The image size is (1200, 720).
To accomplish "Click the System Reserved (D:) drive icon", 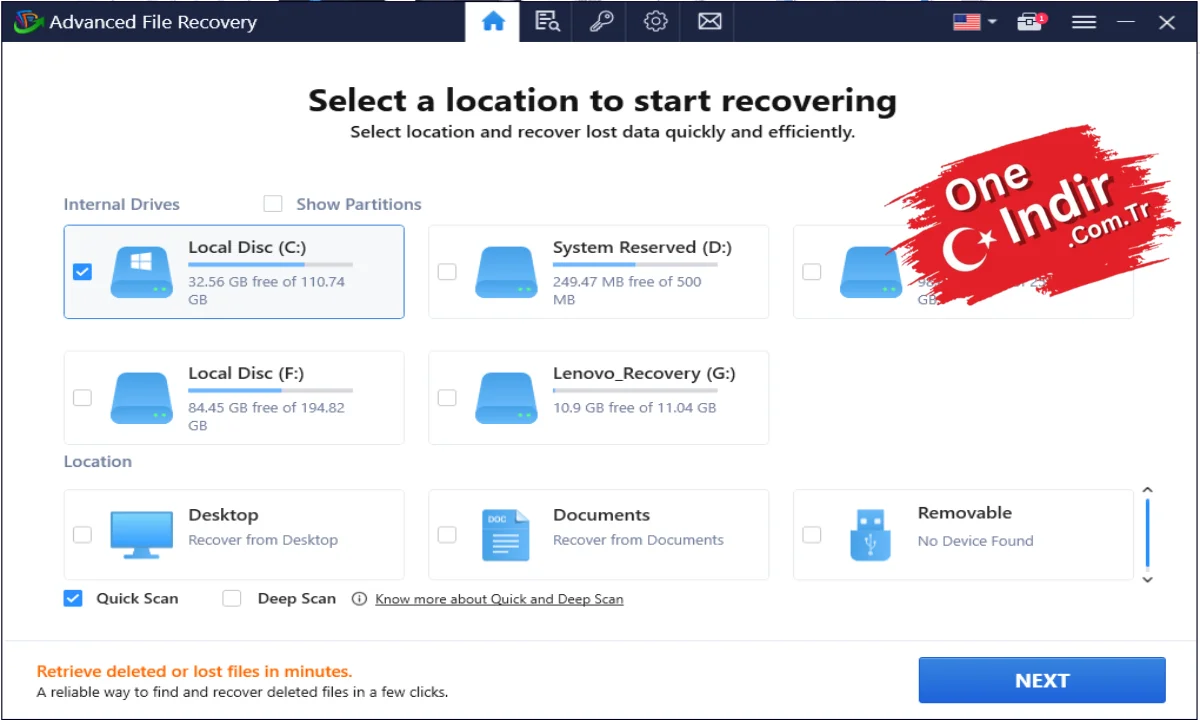I will (506, 272).
